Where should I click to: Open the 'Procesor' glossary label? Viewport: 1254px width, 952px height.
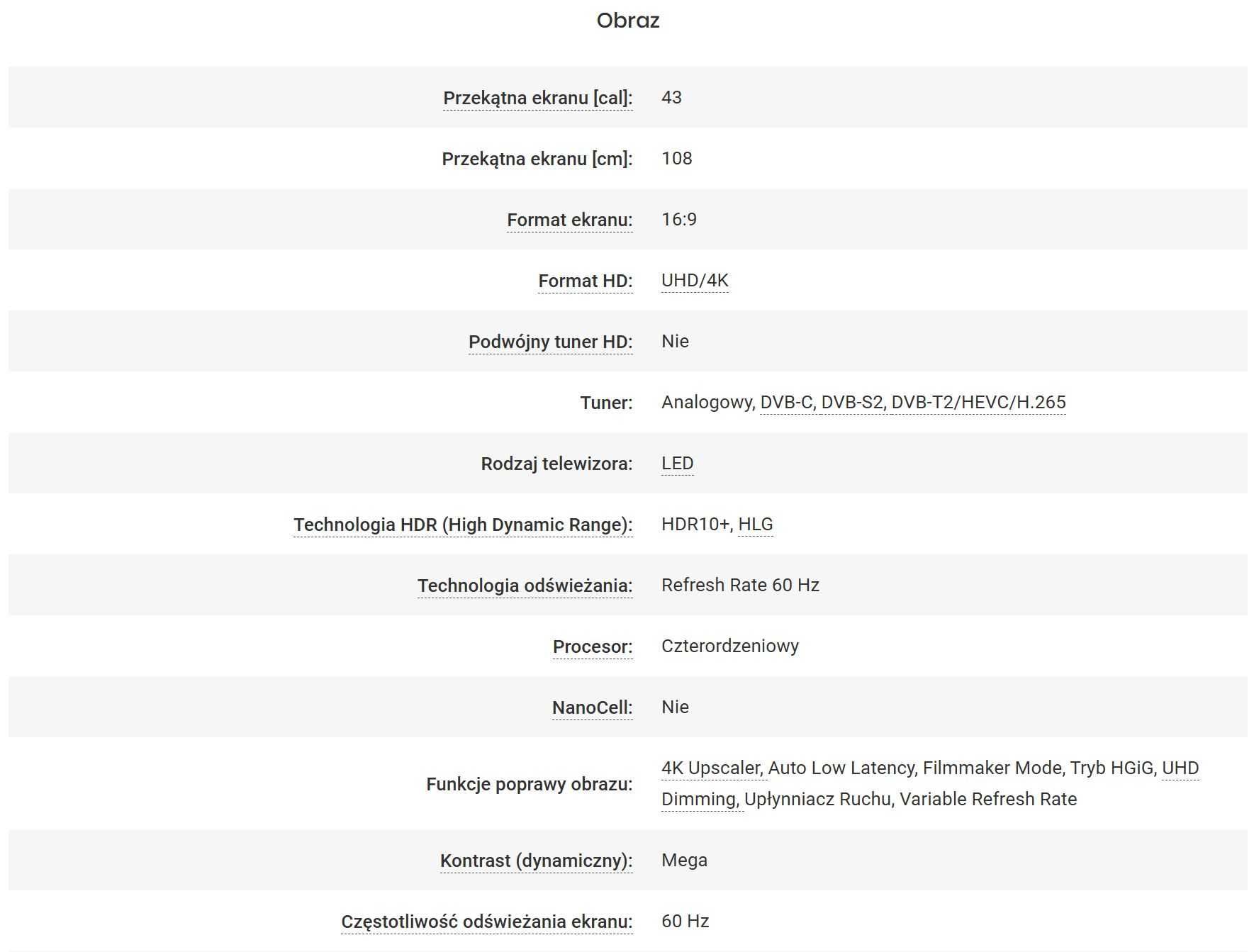[593, 646]
